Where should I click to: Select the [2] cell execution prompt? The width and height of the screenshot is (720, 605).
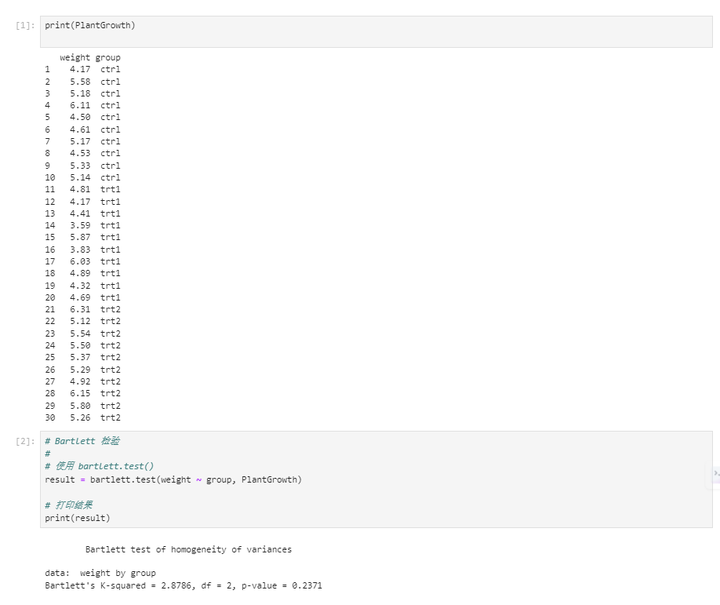[x=25, y=441]
